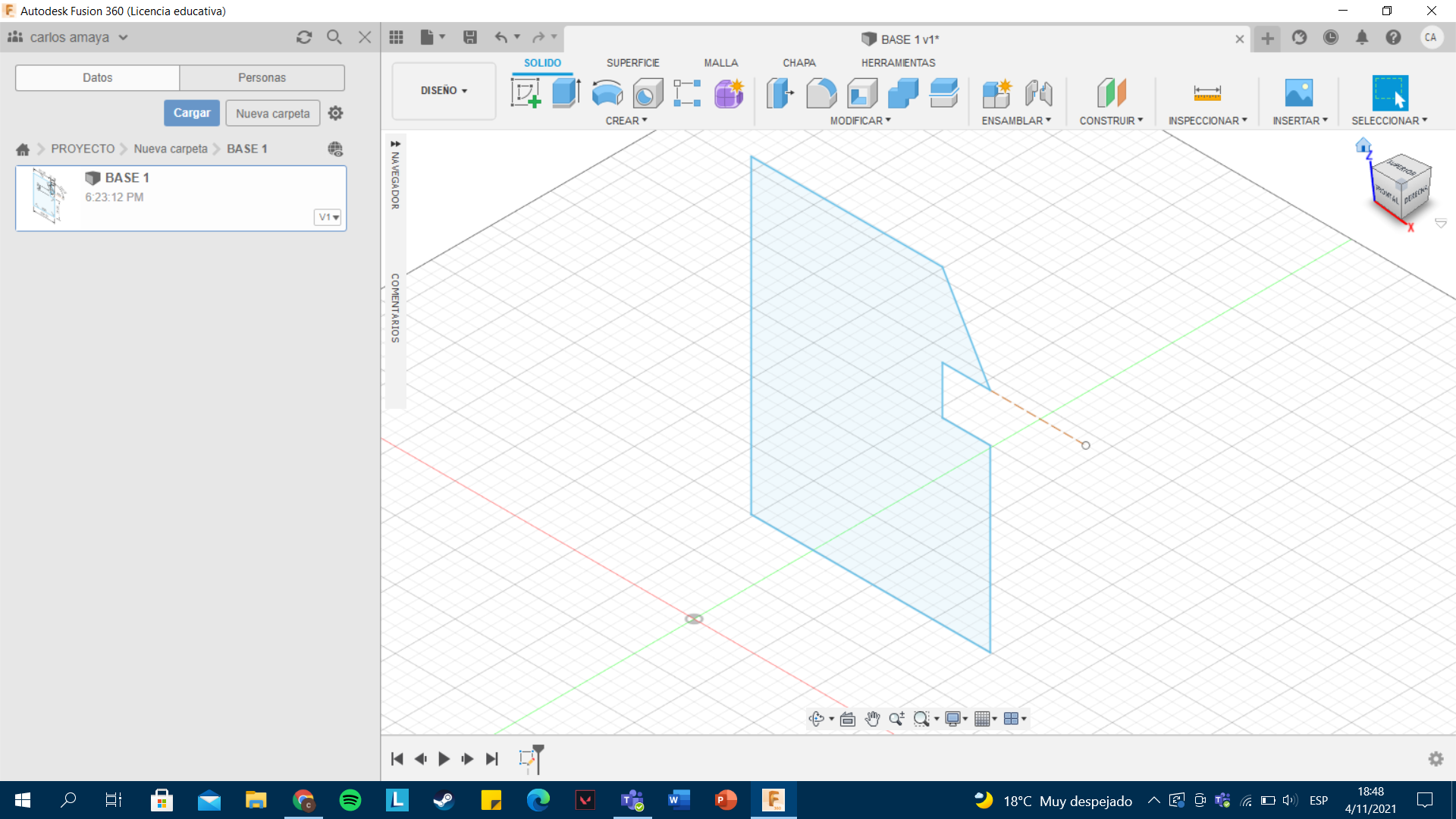
Task: Open the job status clock icon
Action: [1331, 37]
